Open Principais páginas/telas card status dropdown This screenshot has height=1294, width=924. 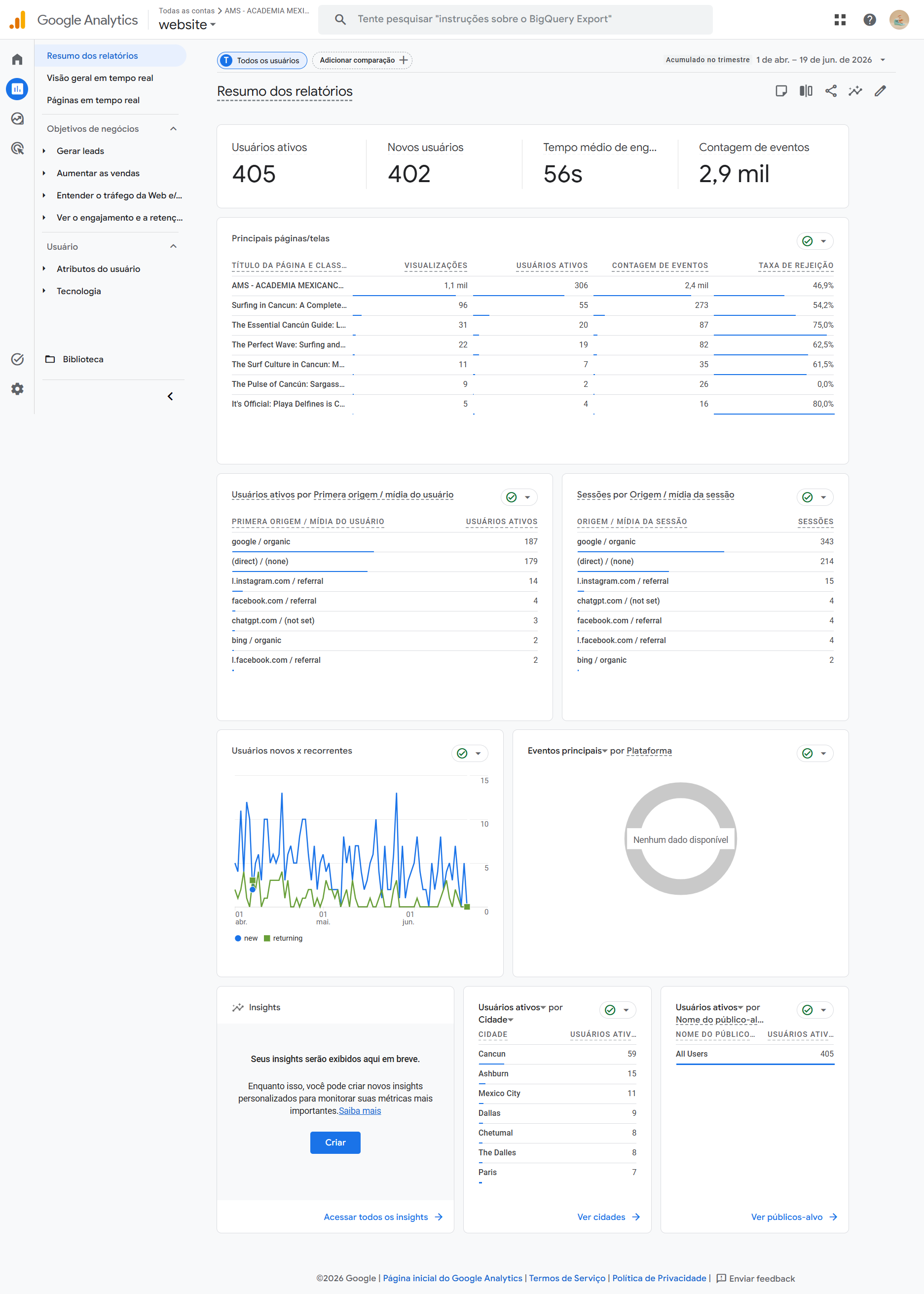tap(815, 241)
